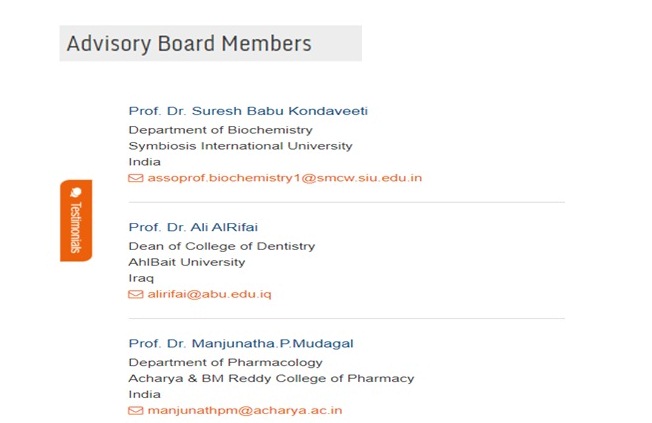Open email link manjunathpm@acharya.ac.in
The height and width of the screenshot is (423, 652).
[x=245, y=410]
